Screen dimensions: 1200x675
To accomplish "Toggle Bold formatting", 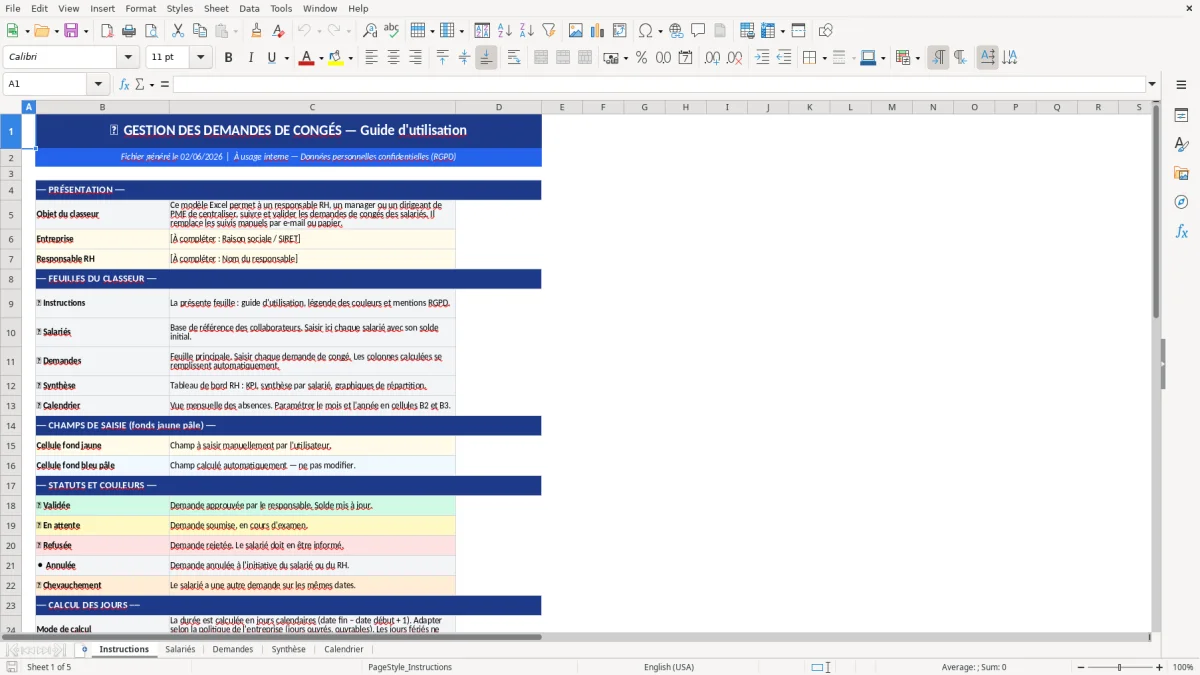I will pos(228,58).
